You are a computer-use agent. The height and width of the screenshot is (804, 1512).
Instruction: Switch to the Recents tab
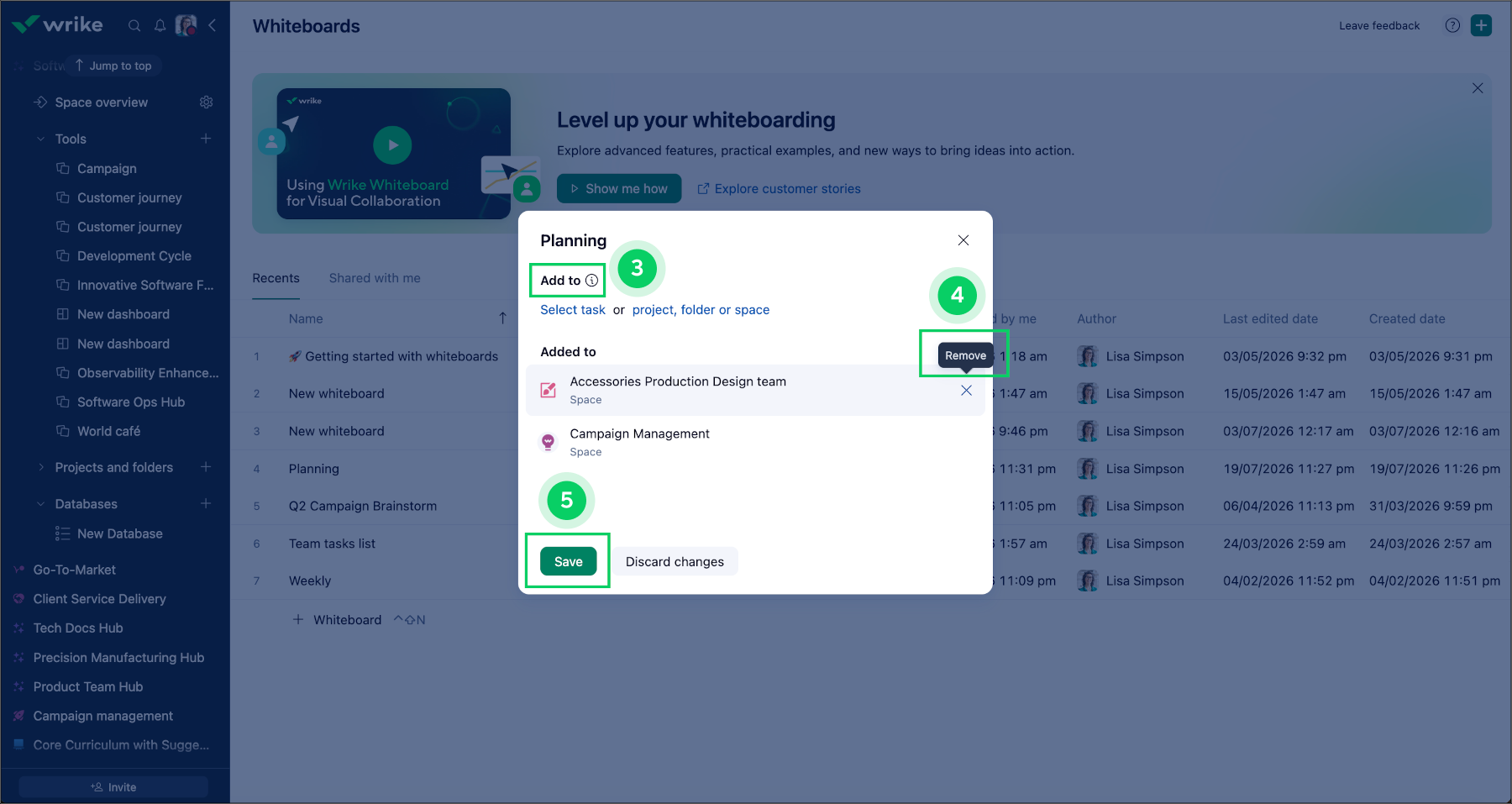276,278
